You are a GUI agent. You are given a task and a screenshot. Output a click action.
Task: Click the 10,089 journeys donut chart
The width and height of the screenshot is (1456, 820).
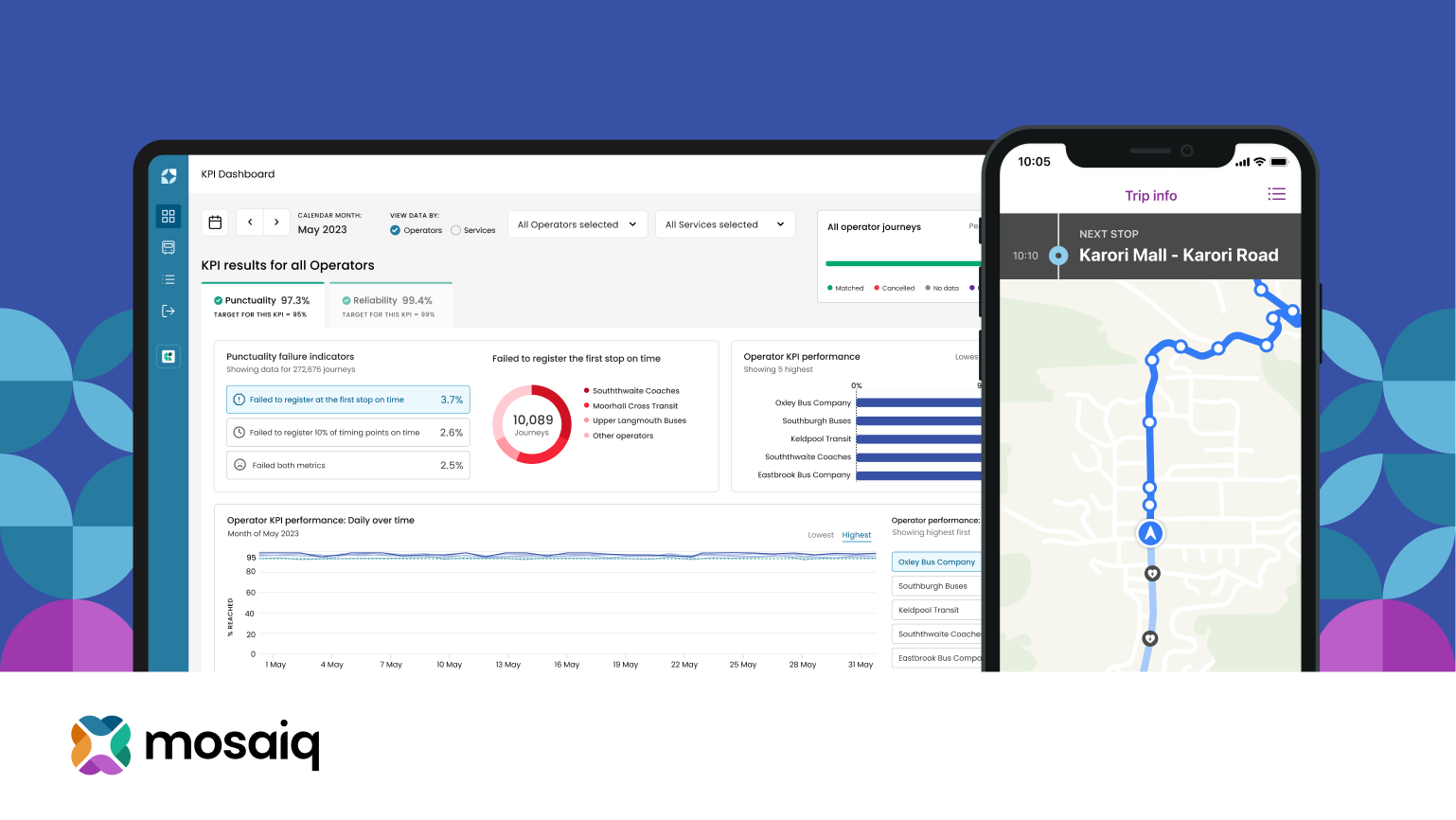[531, 426]
